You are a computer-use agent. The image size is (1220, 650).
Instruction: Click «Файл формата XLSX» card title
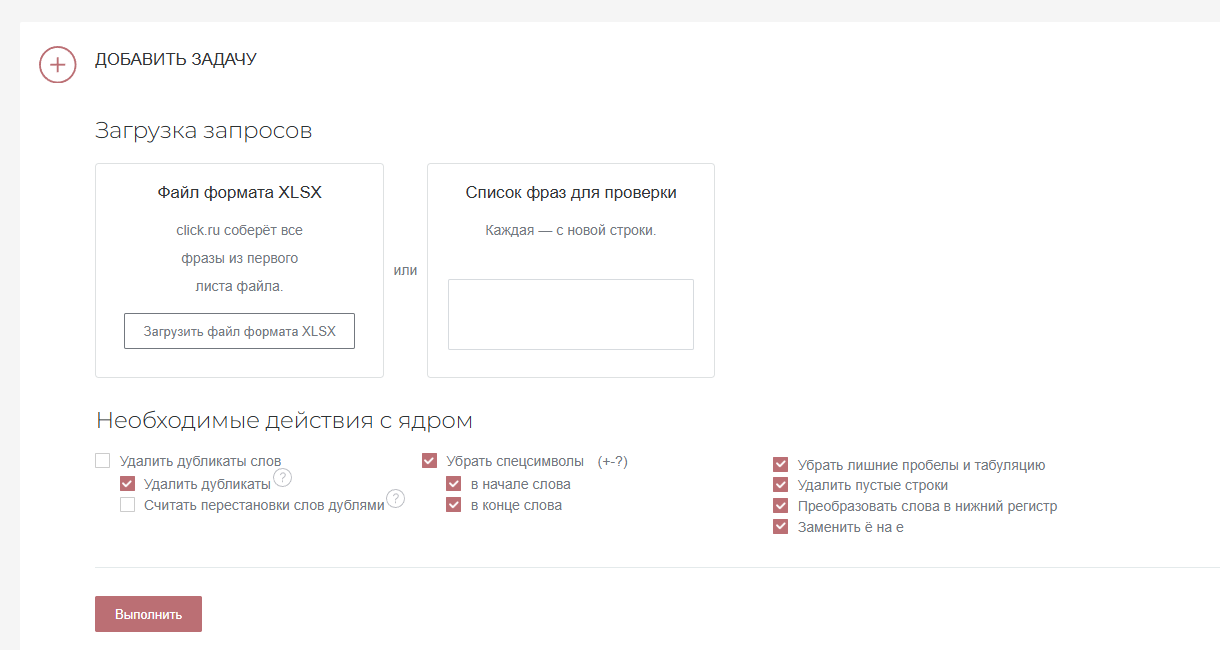(x=240, y=193)
